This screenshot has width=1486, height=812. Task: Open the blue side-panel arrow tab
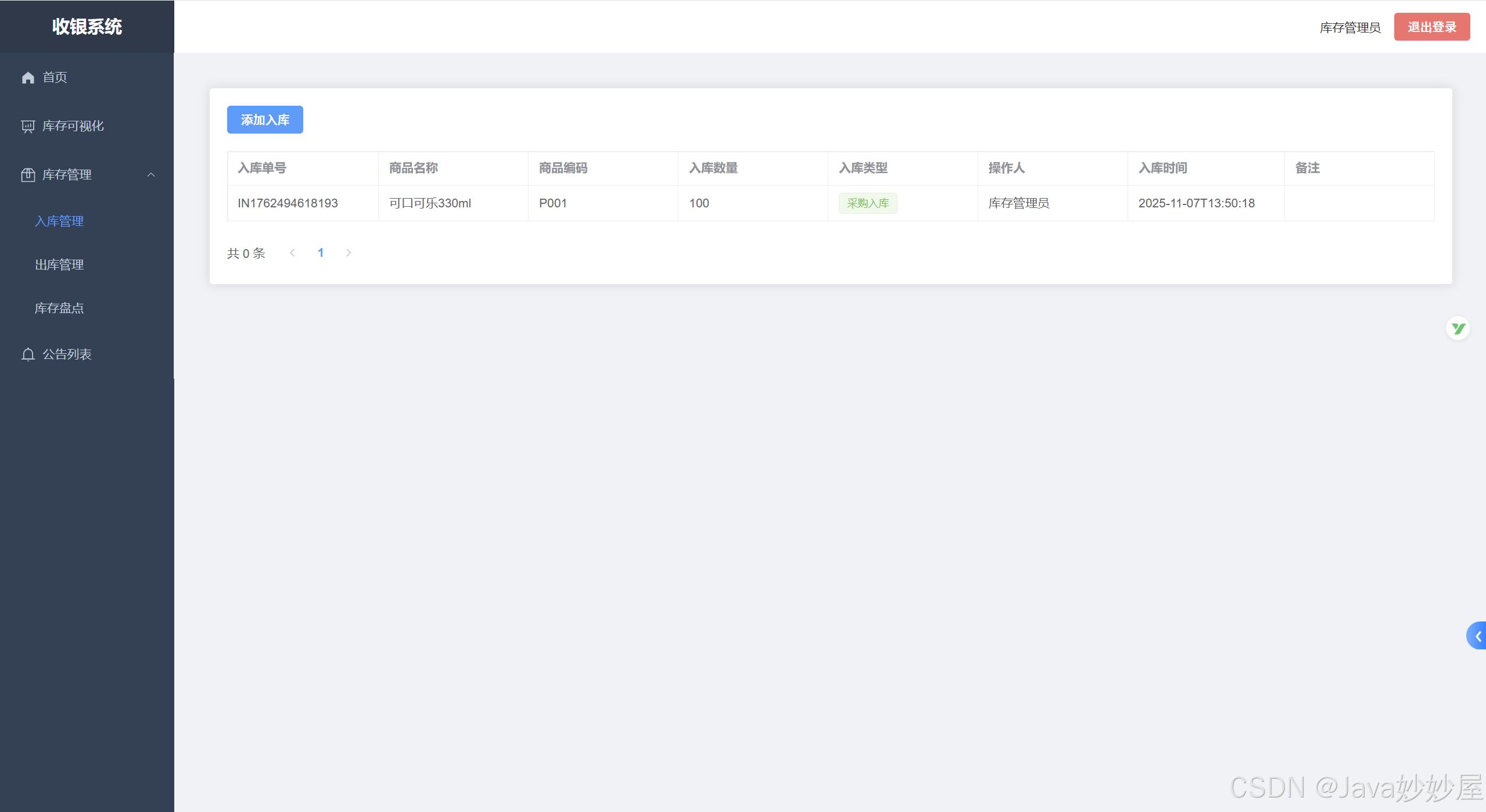pyautogui.click(x=1477, y=635)
